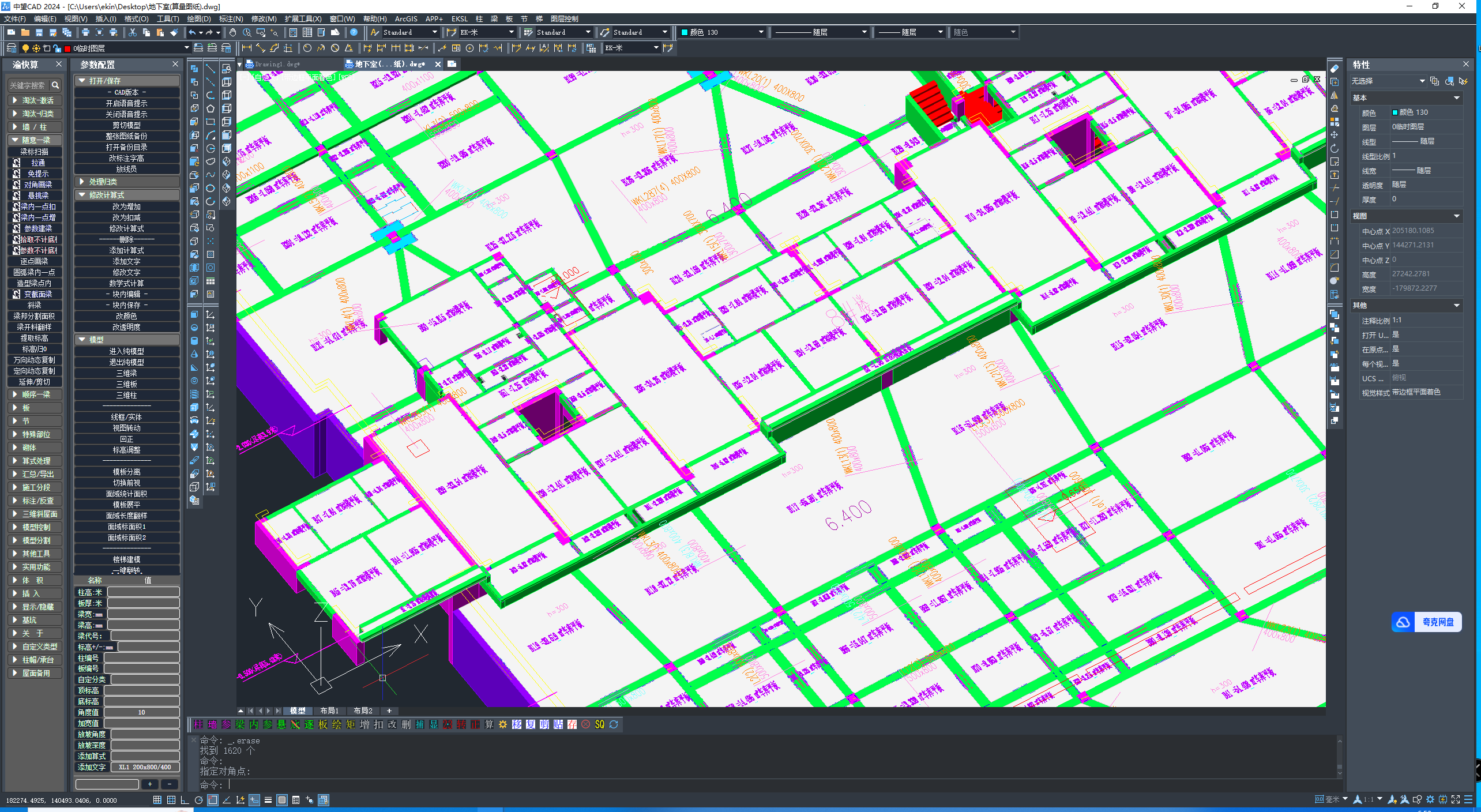Click the 算 calculate icon
The width and height of the screenshot is (1481, 812).
(x=489, y=724)
